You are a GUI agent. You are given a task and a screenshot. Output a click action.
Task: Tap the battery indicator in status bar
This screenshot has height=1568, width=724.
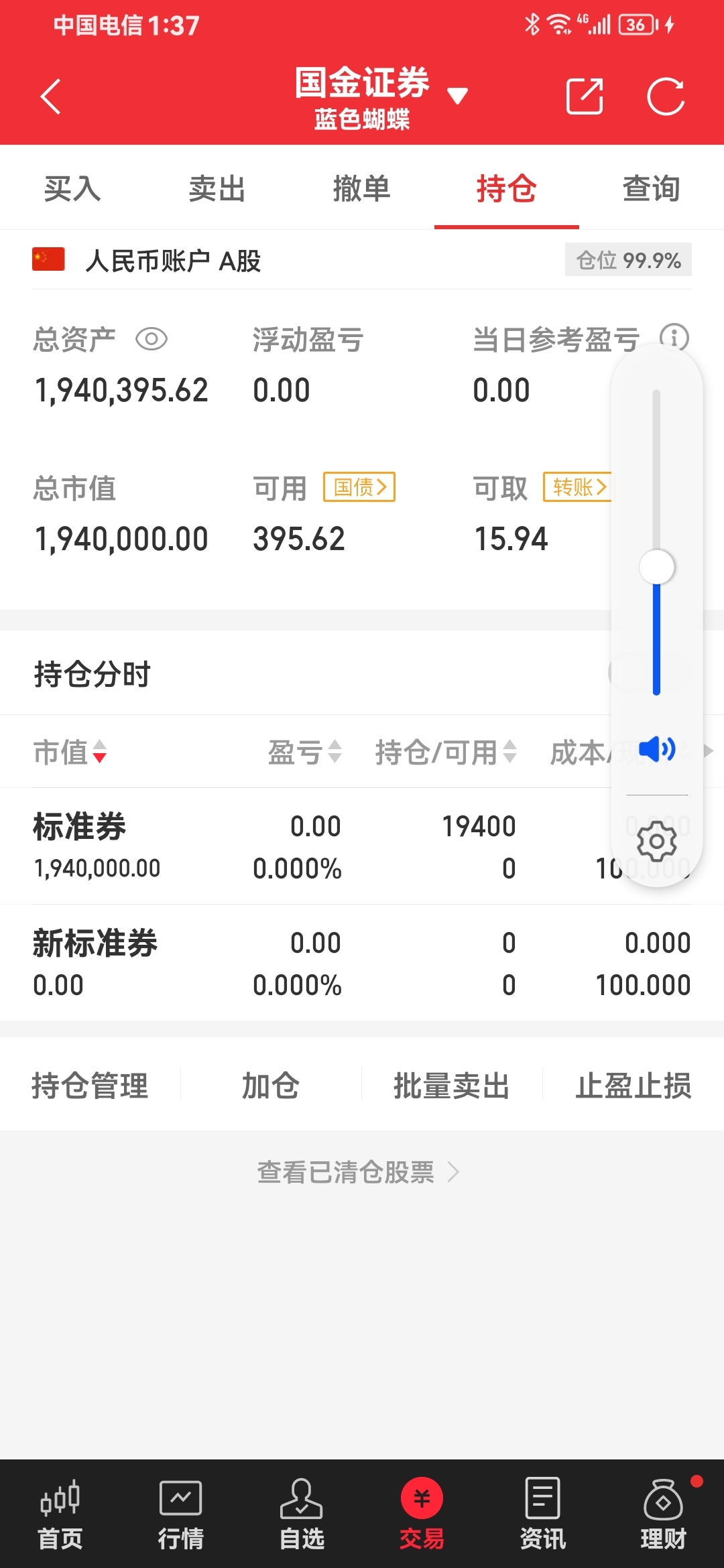click(640, 25)
